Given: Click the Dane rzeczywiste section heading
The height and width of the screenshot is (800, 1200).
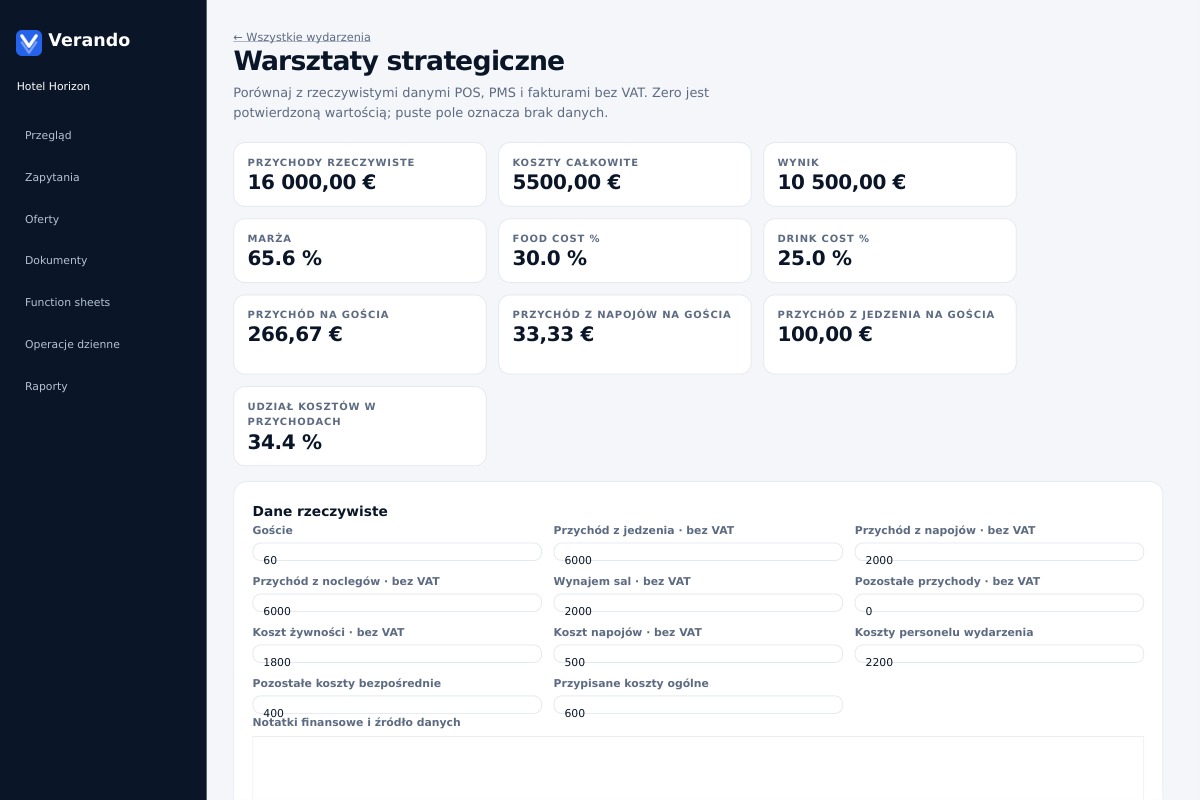Looking at the screenshot, I should (x=320, y=511).
